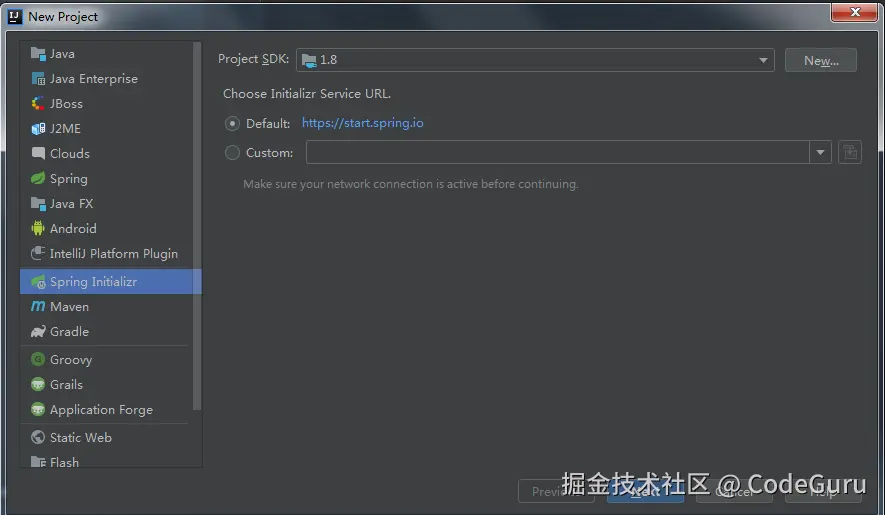Choose Spring project type
The height and width of the screenshot is (515, 885).
pyautogui.click(x=106, y=178)
